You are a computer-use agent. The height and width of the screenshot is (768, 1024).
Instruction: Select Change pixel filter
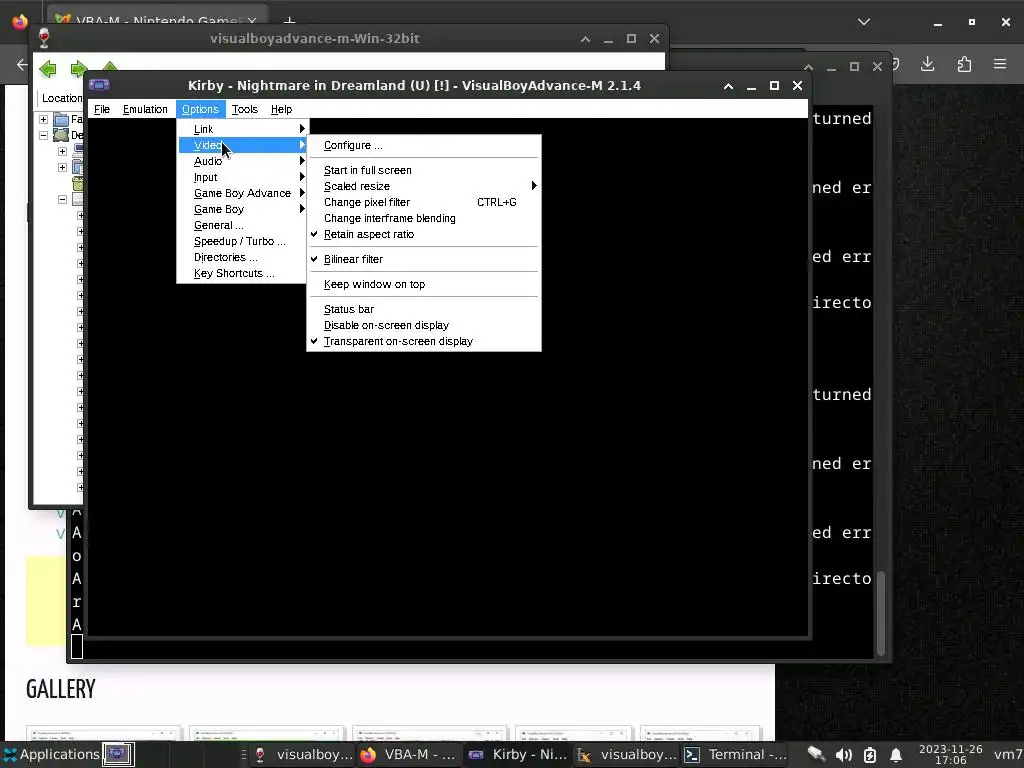click(x=424, y=202)
